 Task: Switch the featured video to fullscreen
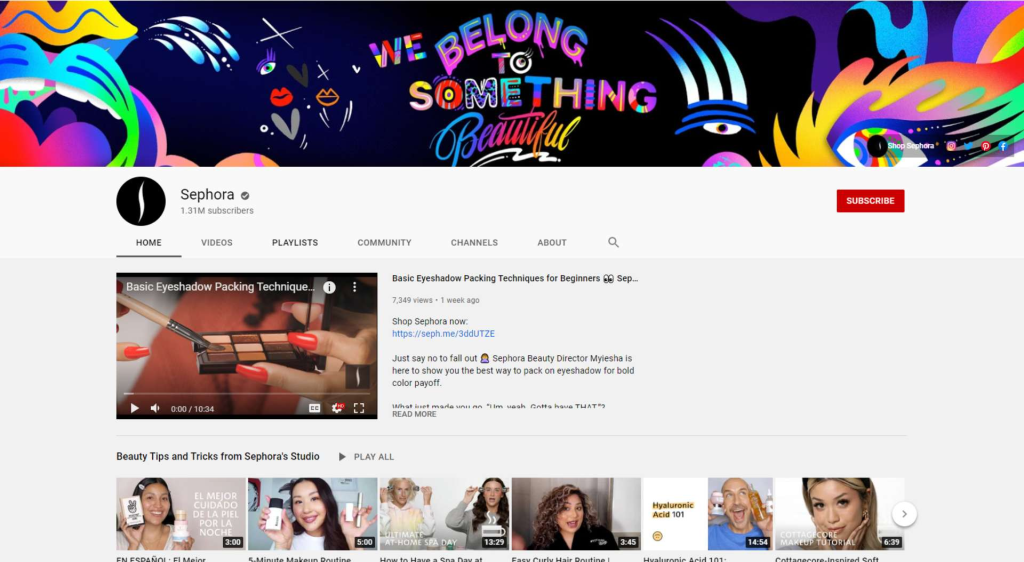pos(359,408)
